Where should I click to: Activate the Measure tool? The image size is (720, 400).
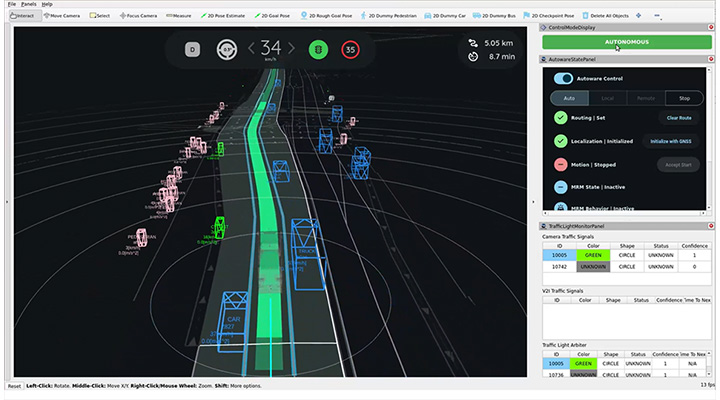tap(179, 16)
